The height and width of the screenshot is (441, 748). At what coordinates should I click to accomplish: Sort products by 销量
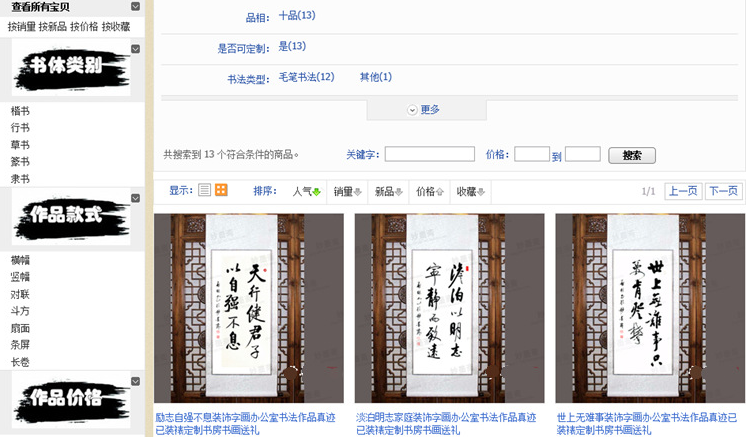pyautogui.click(x=347, y=192)
